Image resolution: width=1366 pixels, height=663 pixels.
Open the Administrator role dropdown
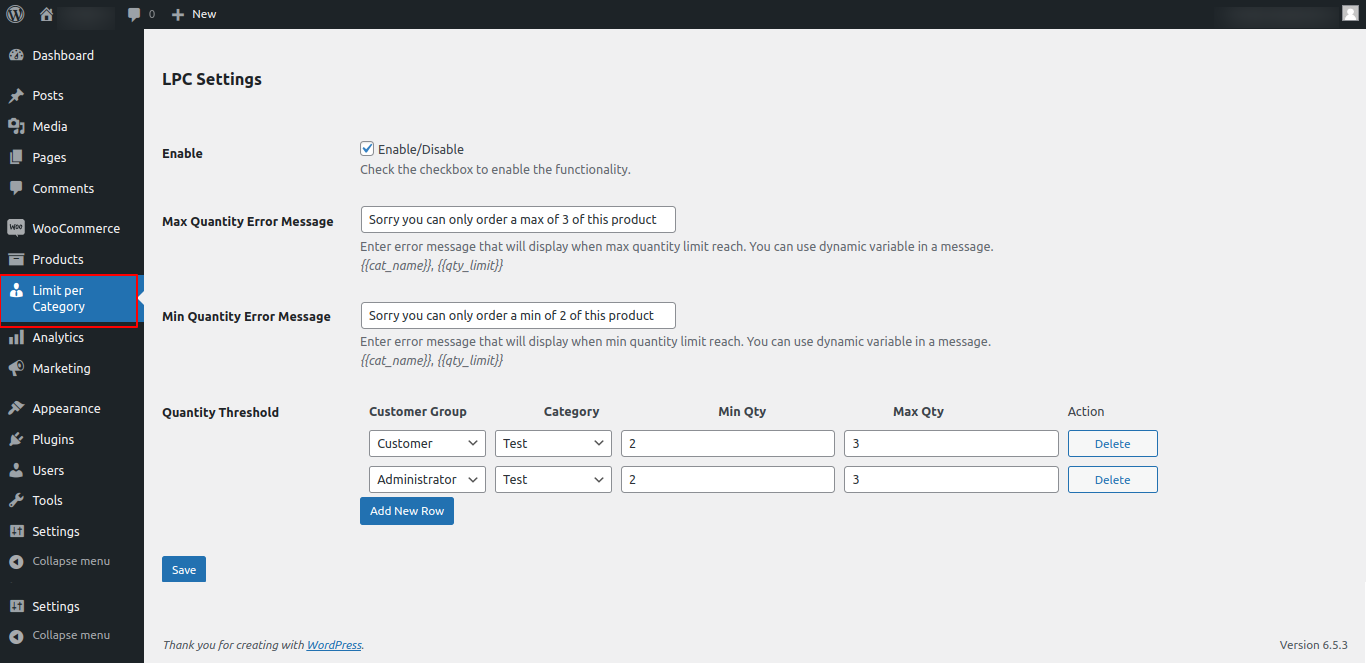[427, 479]
